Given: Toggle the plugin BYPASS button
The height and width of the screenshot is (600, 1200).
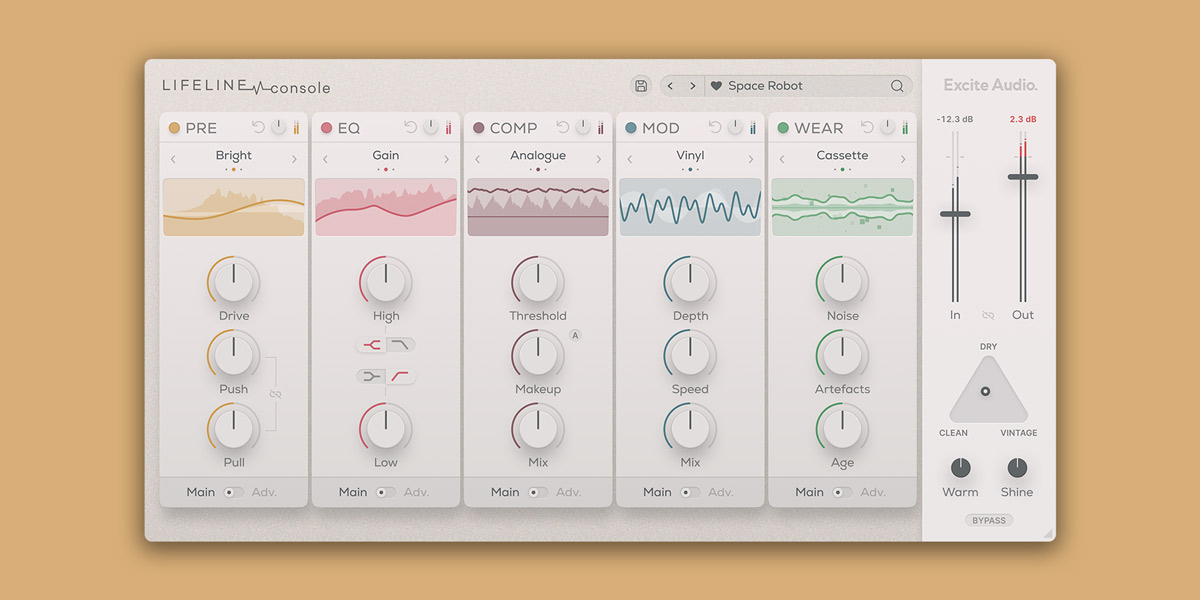Looking at the screenshot, I should pos(988,519).
